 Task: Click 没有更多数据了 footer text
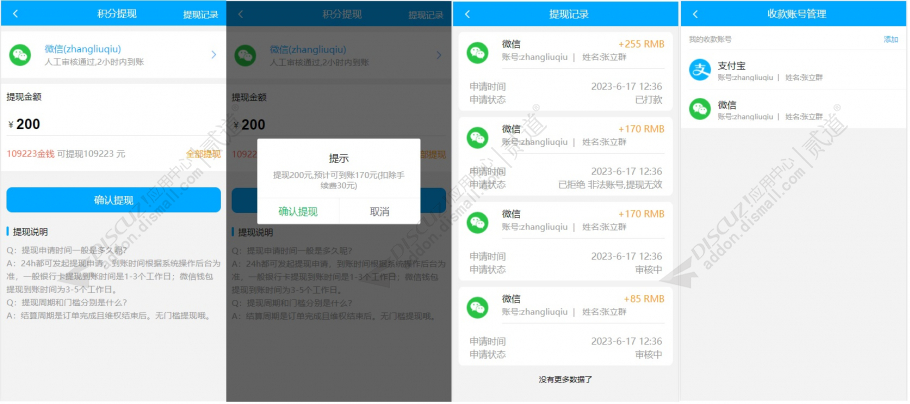(x=565, y=380)
